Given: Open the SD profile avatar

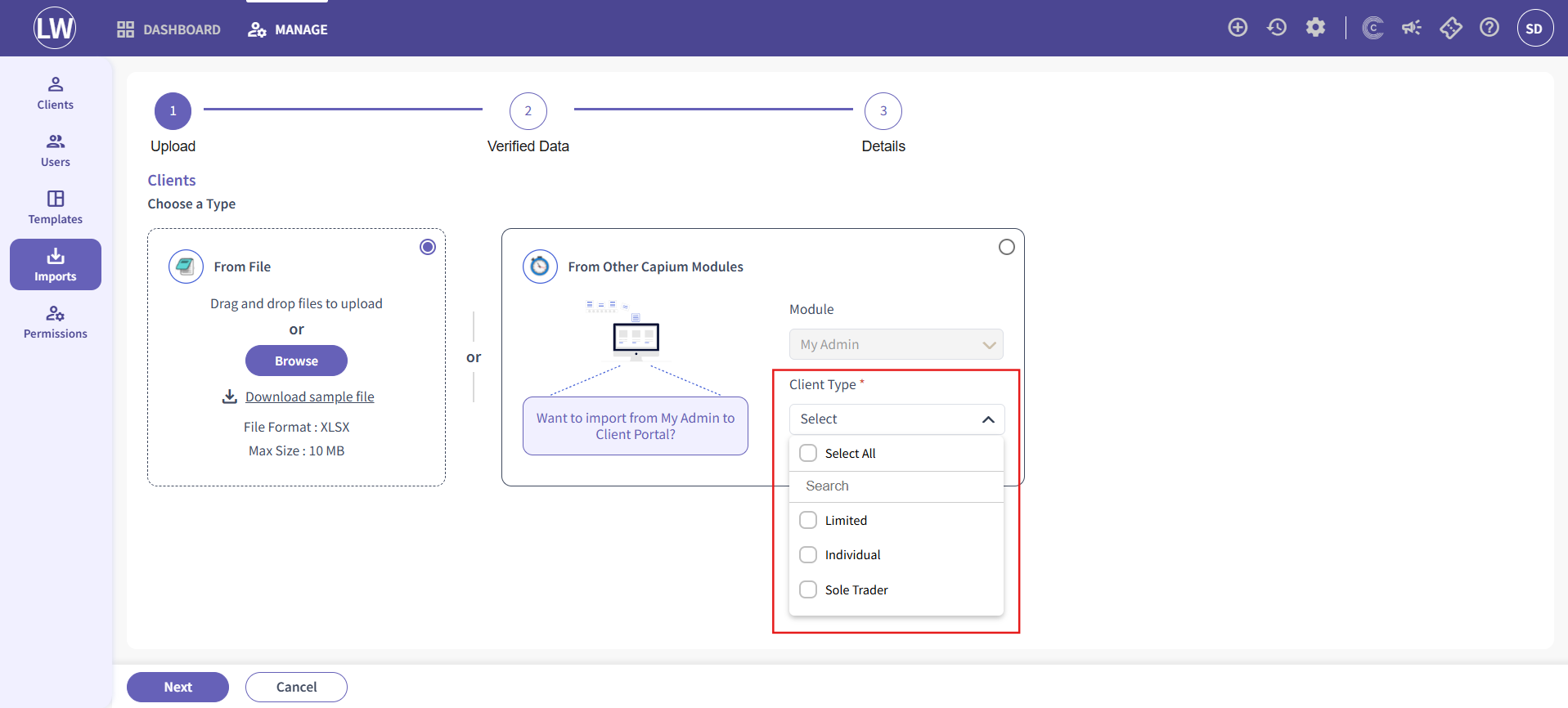Looking at the screenshot, I should tap(1534, 28).
